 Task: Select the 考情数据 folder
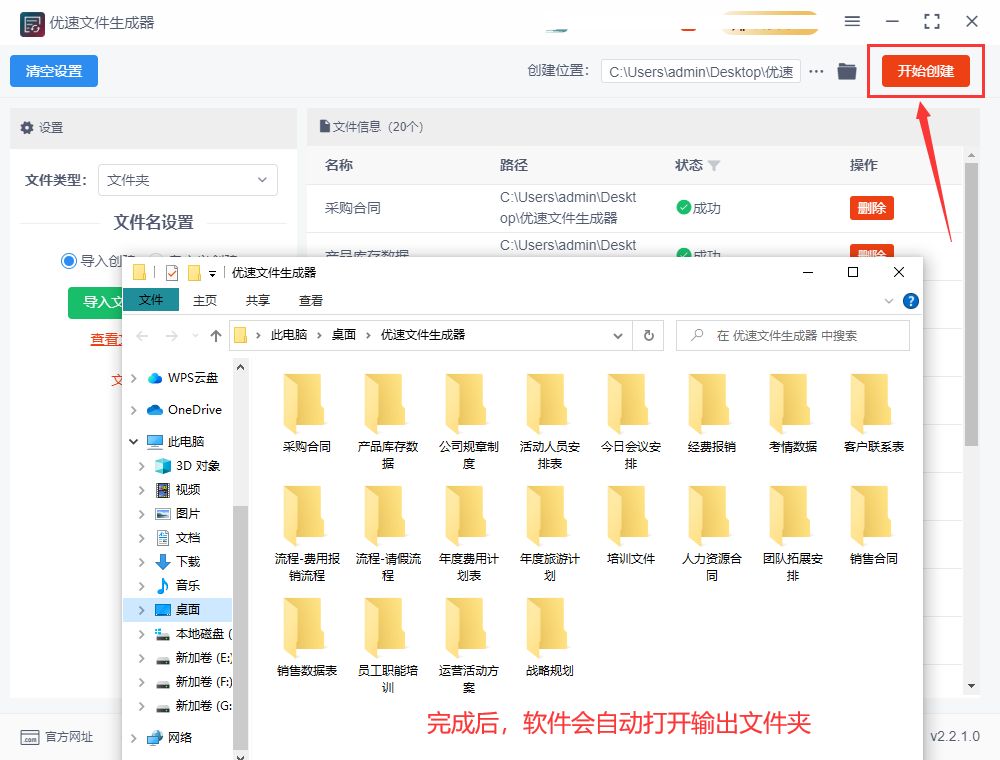(793, 413)
